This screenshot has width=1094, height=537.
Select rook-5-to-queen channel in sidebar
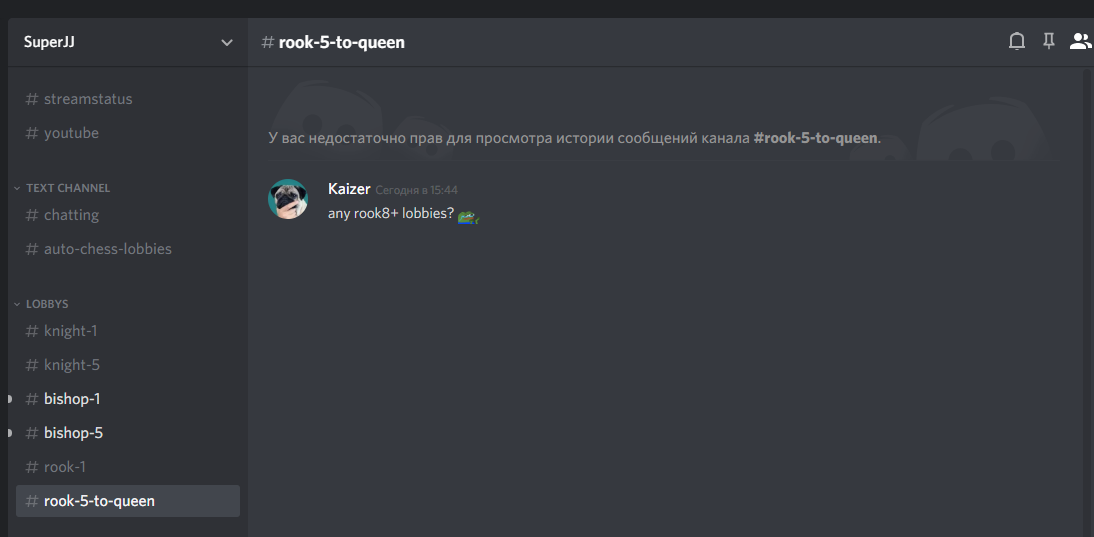(x=128, y=501)
